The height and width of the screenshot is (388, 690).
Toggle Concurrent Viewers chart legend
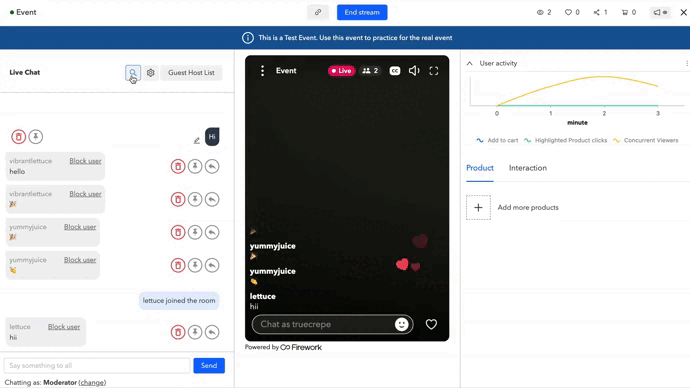pos(645,140)
